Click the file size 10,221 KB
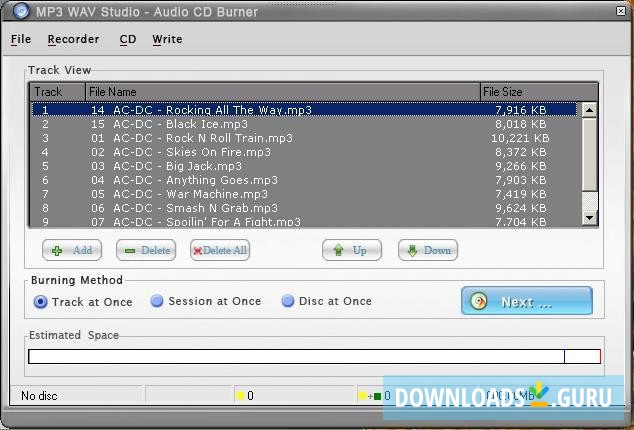The width and height of the screenshot is (634, 430). (x=520, y=138)
